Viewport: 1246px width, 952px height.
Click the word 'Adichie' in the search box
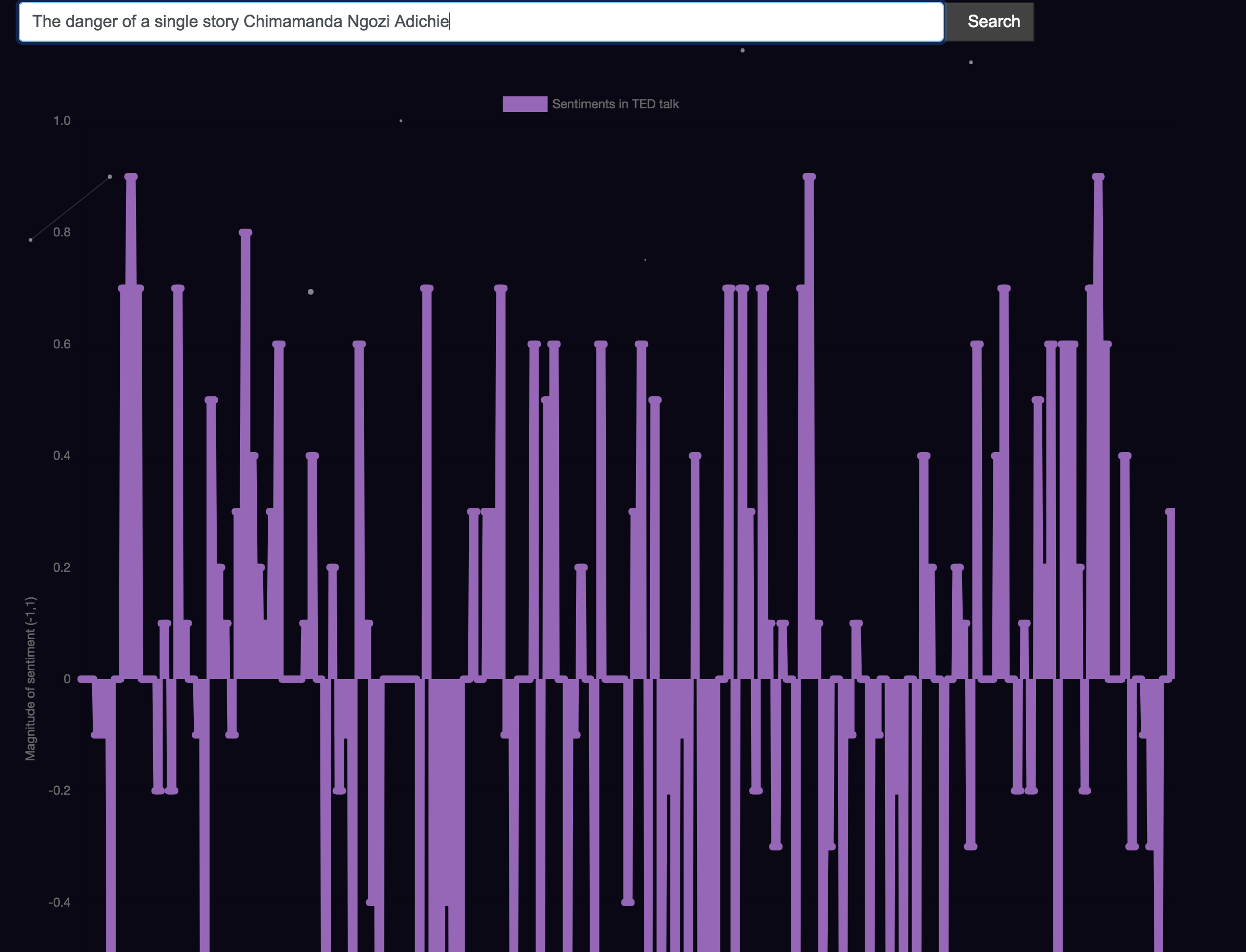[x=422, y=21]
